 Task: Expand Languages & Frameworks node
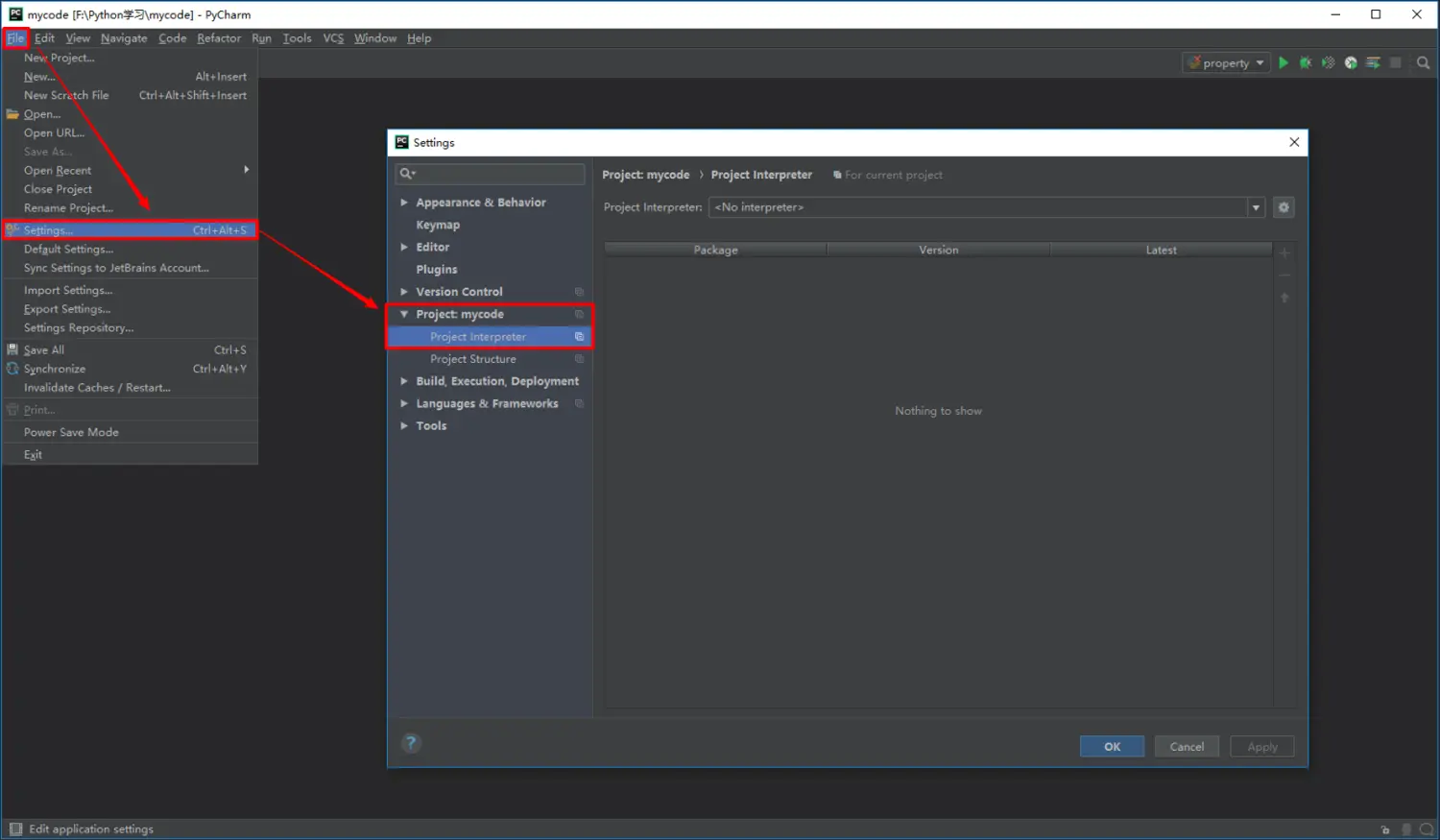404,403
